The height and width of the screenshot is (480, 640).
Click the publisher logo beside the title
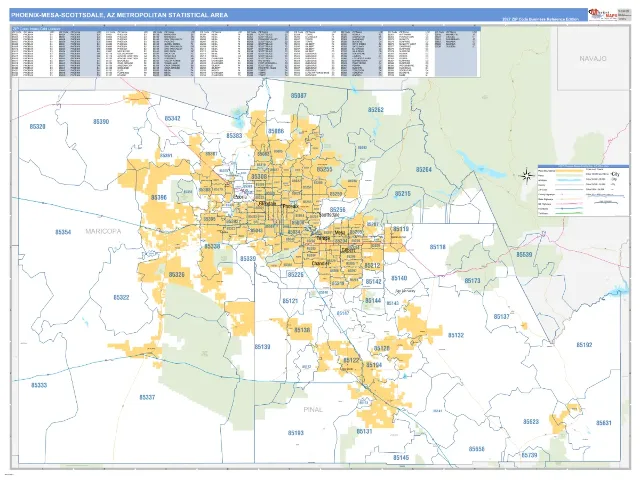tap(602, 15)
